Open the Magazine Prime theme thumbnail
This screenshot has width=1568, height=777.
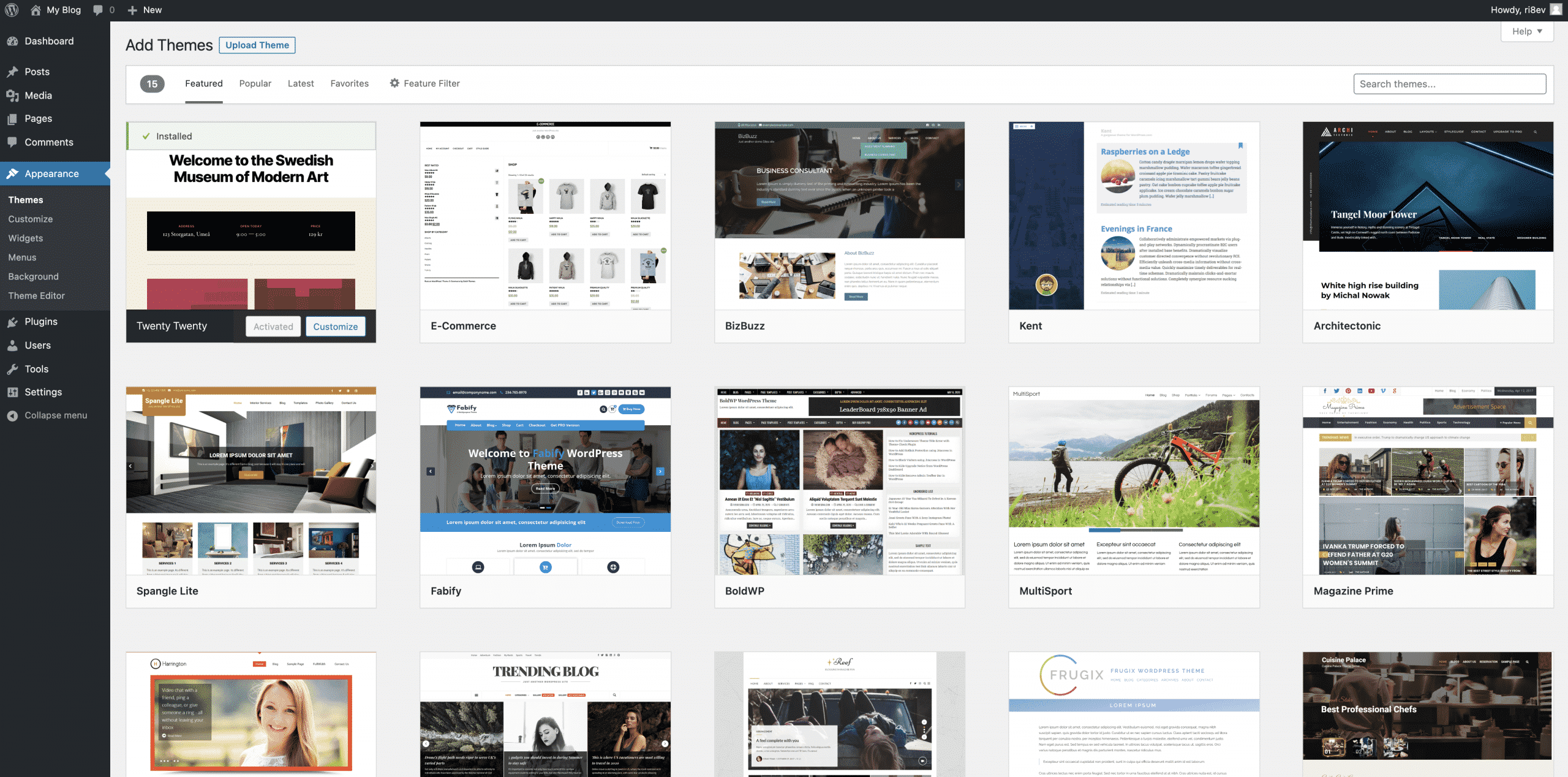(1428, 481)
